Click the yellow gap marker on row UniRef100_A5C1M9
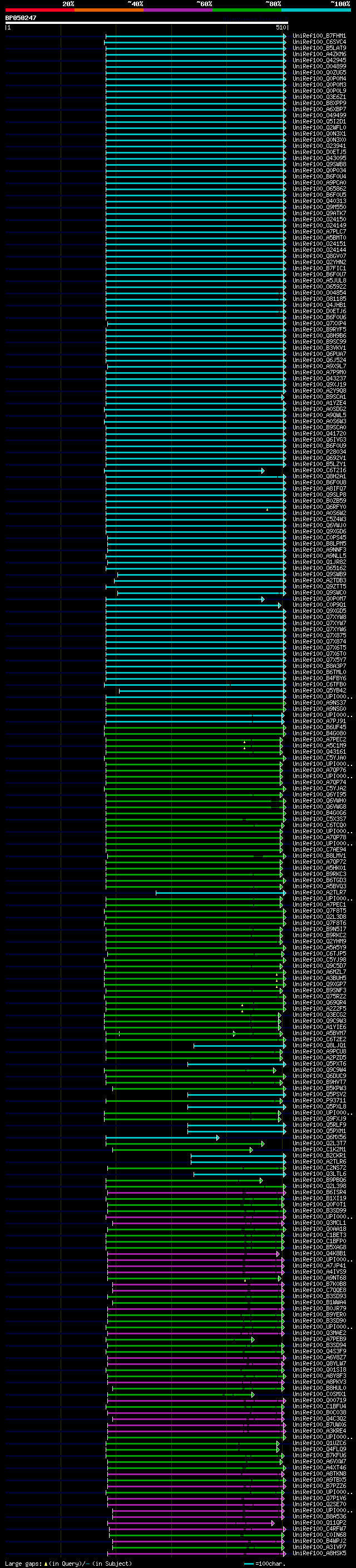The image size is (356, 1568). pyautogui.click(x=245, y=748)
